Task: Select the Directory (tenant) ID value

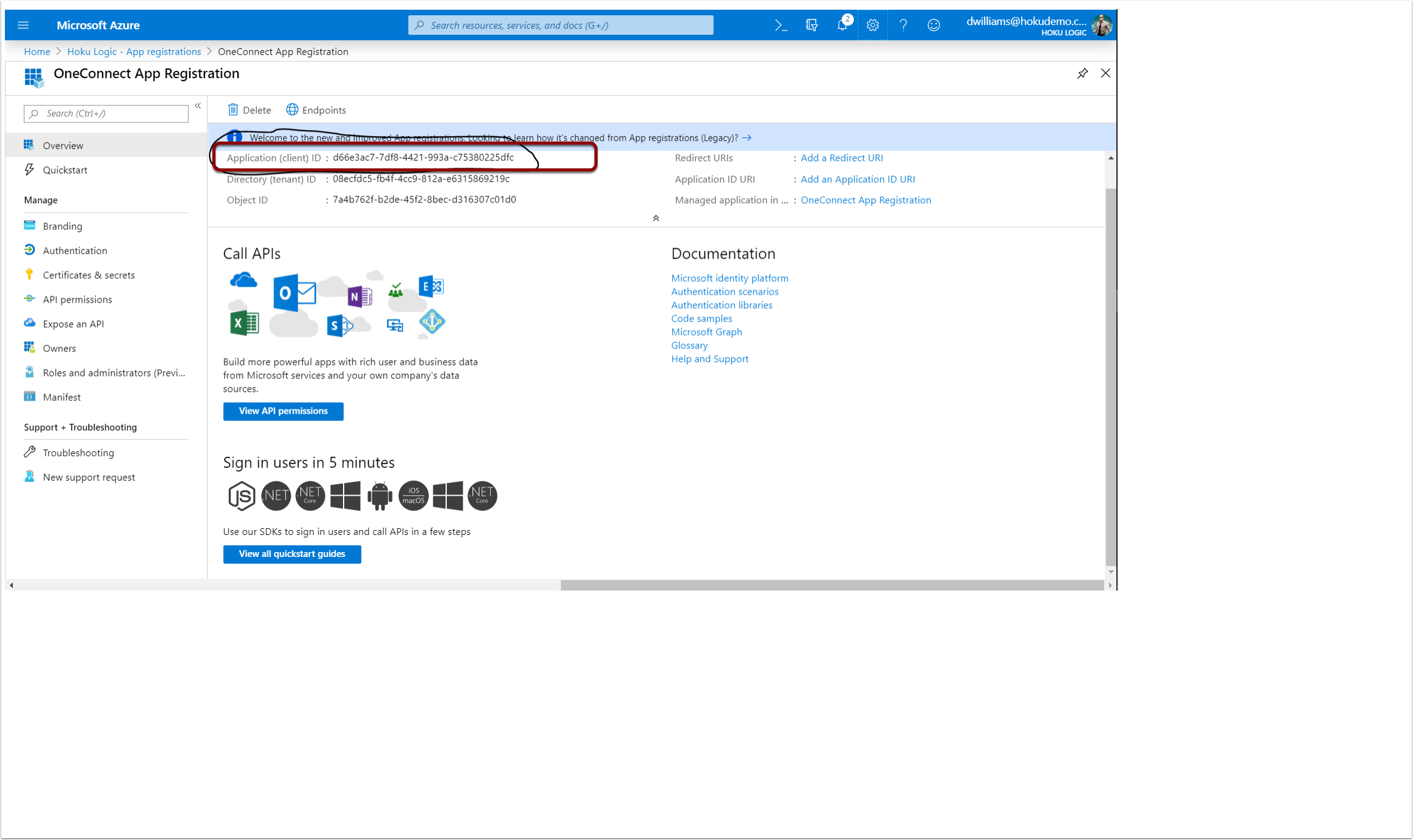Action: click(x=421, y=179)
